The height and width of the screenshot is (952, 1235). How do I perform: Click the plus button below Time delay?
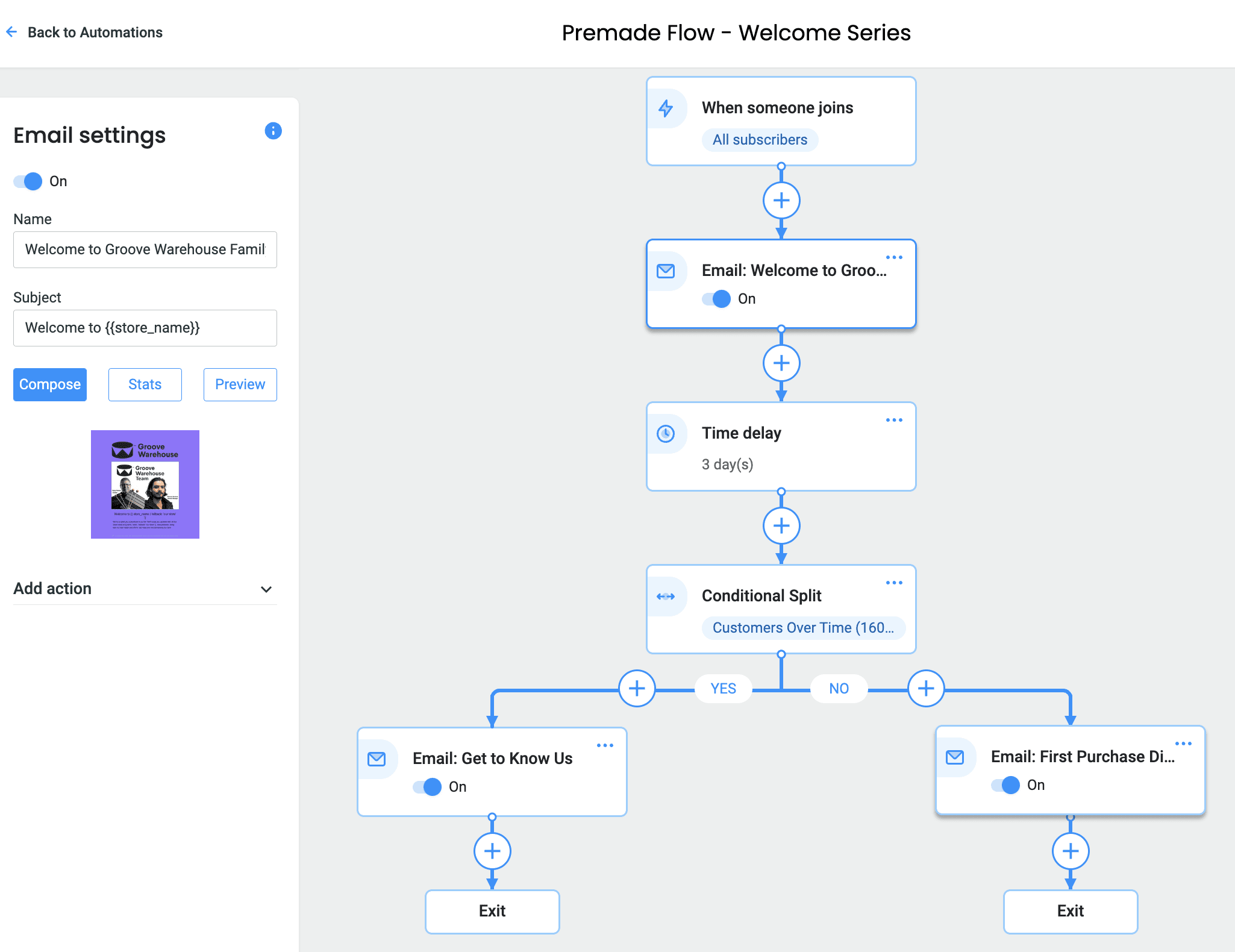point(781,526)
